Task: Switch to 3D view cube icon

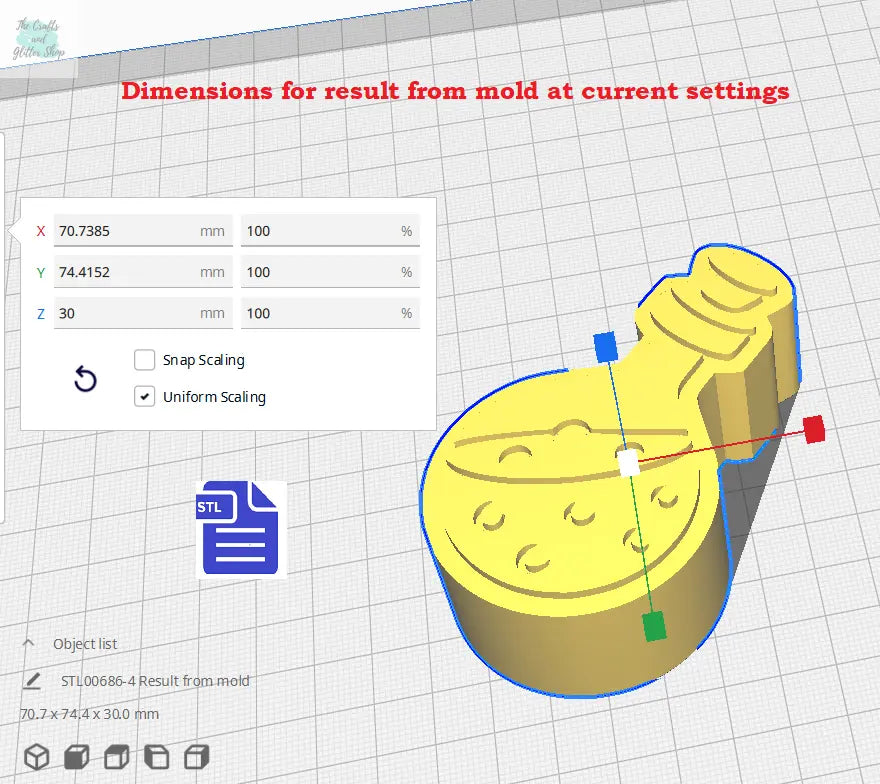Action: [37, 756]
